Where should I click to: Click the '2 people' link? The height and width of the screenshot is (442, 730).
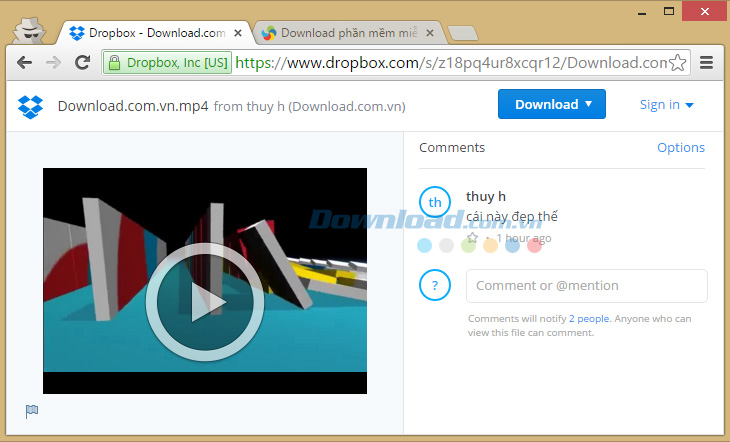tap(589, 319)
